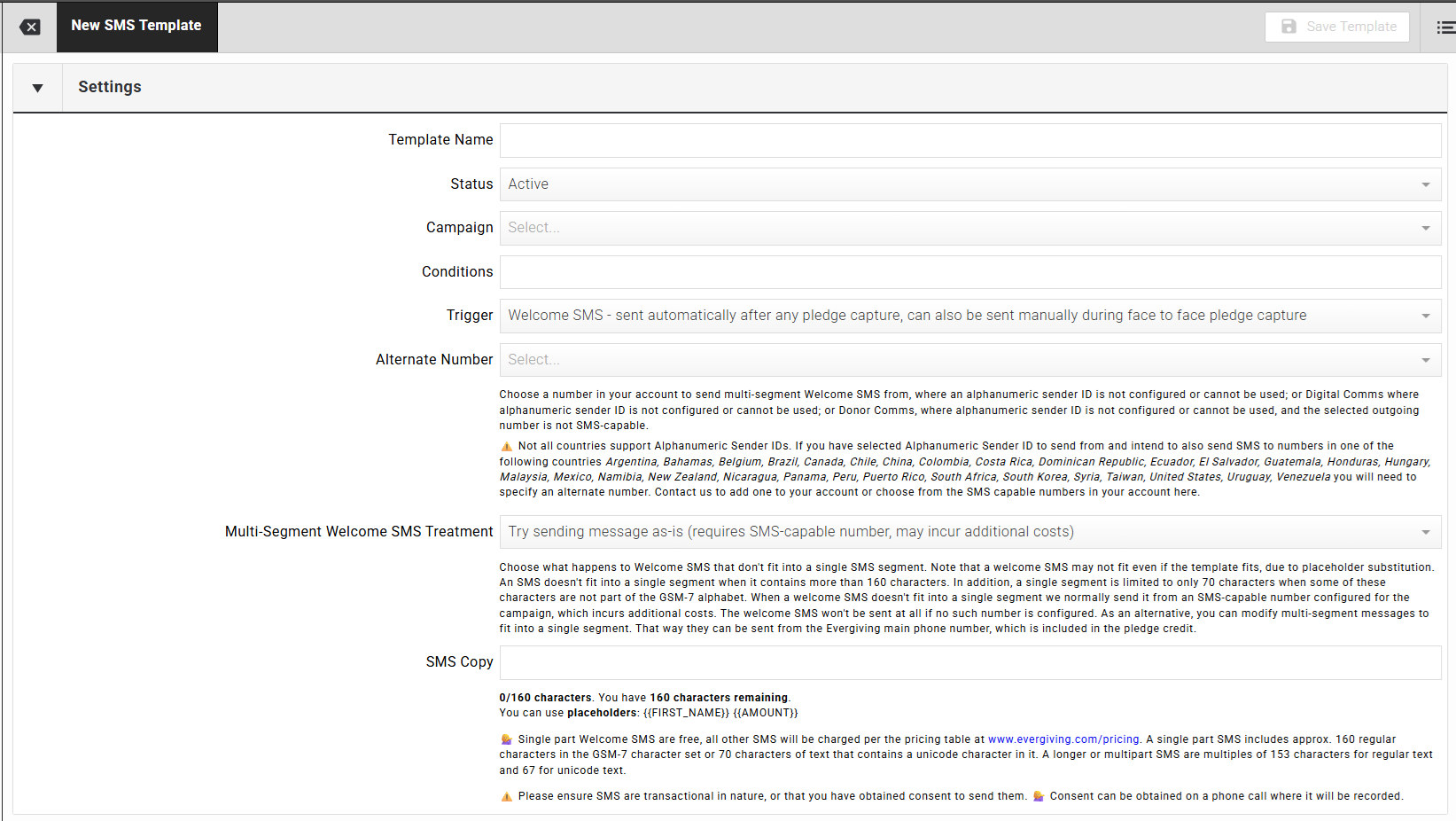
Task: Click the person icon before Single part Welcome SMS
Action: coord(506,739)
